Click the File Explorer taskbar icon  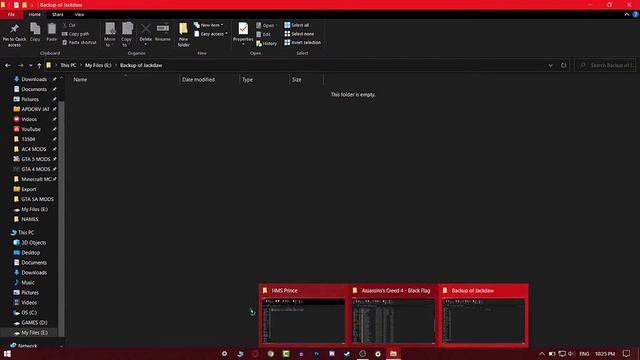393,353
